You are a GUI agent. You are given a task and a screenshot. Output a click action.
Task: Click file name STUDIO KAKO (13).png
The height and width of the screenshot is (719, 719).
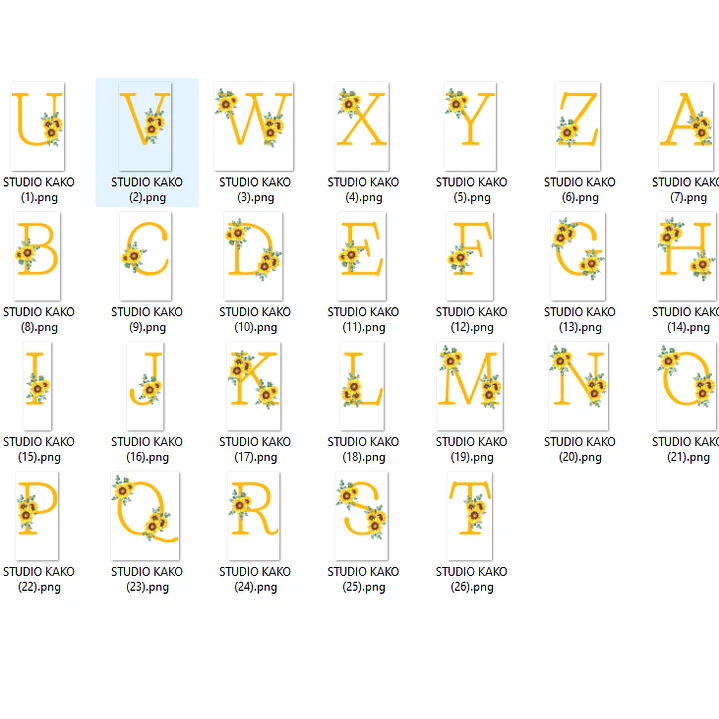point(580,320)
